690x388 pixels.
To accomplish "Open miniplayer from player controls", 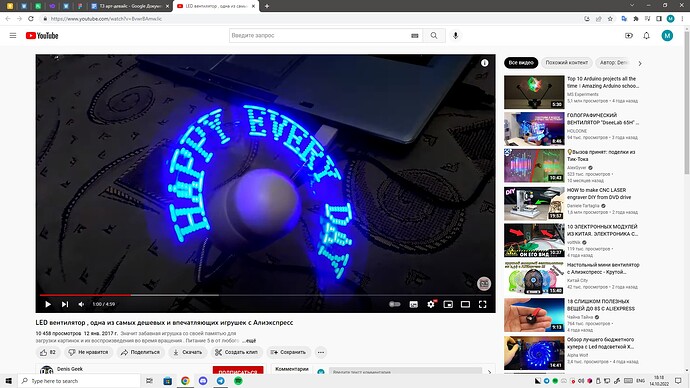I will click(448, 304).
